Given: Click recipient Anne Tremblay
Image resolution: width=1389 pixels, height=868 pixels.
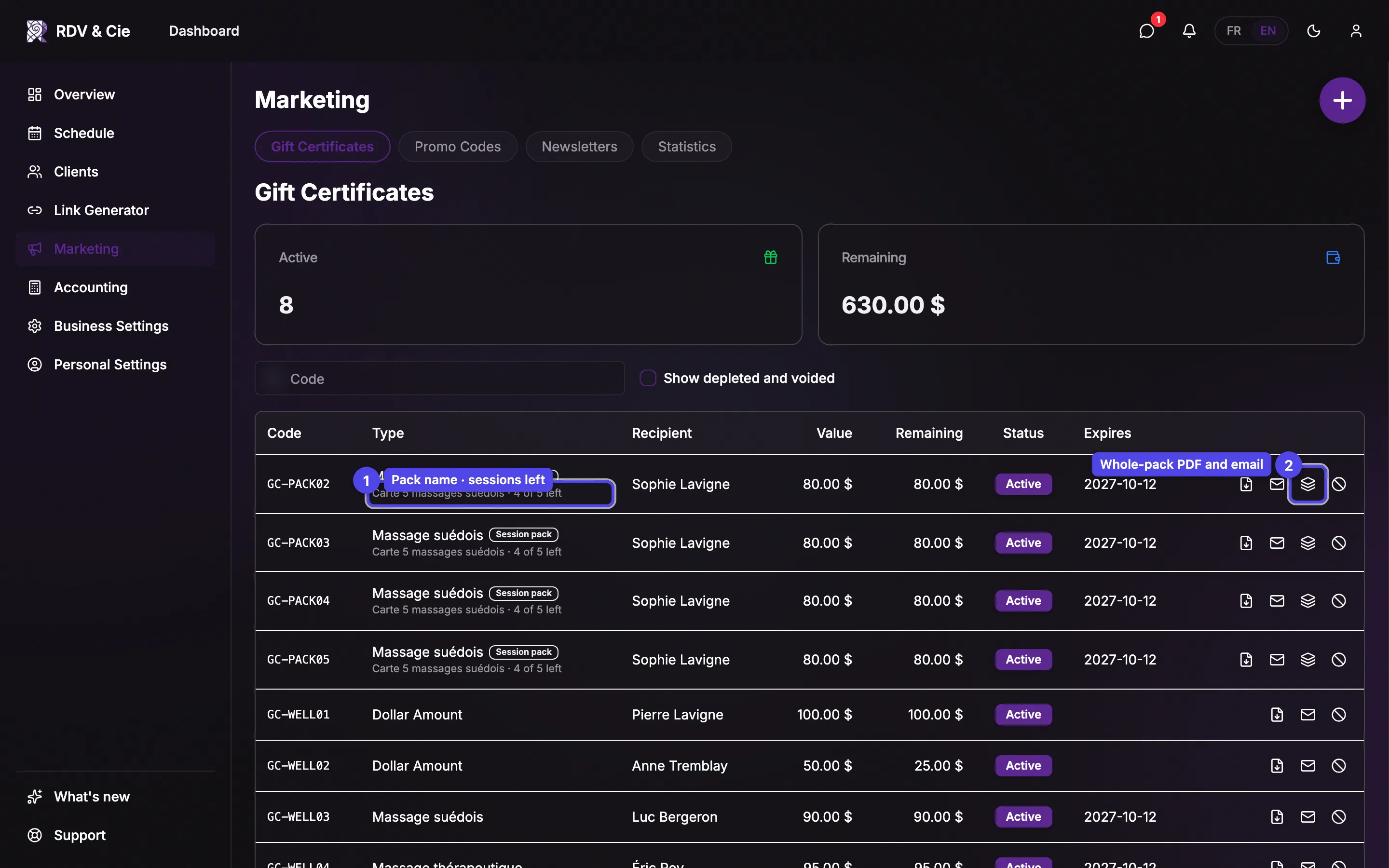Looking at the screenshot, I should click(680, 765).
